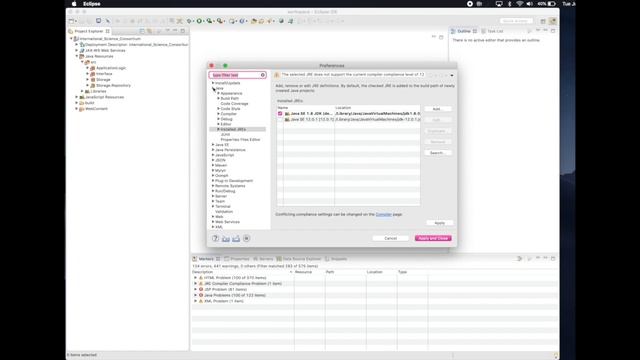Expand the Java Problems group in Markers

pos(195,295)
